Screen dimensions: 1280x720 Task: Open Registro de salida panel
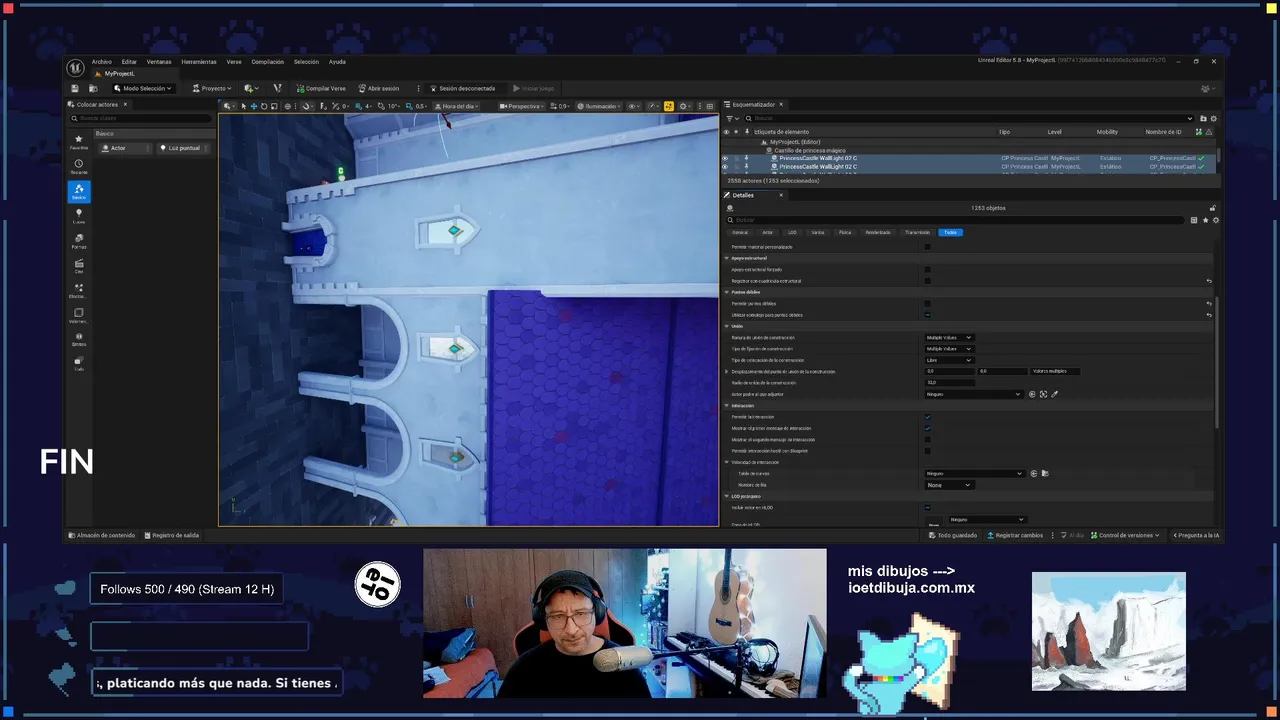(x=171, y=535)
